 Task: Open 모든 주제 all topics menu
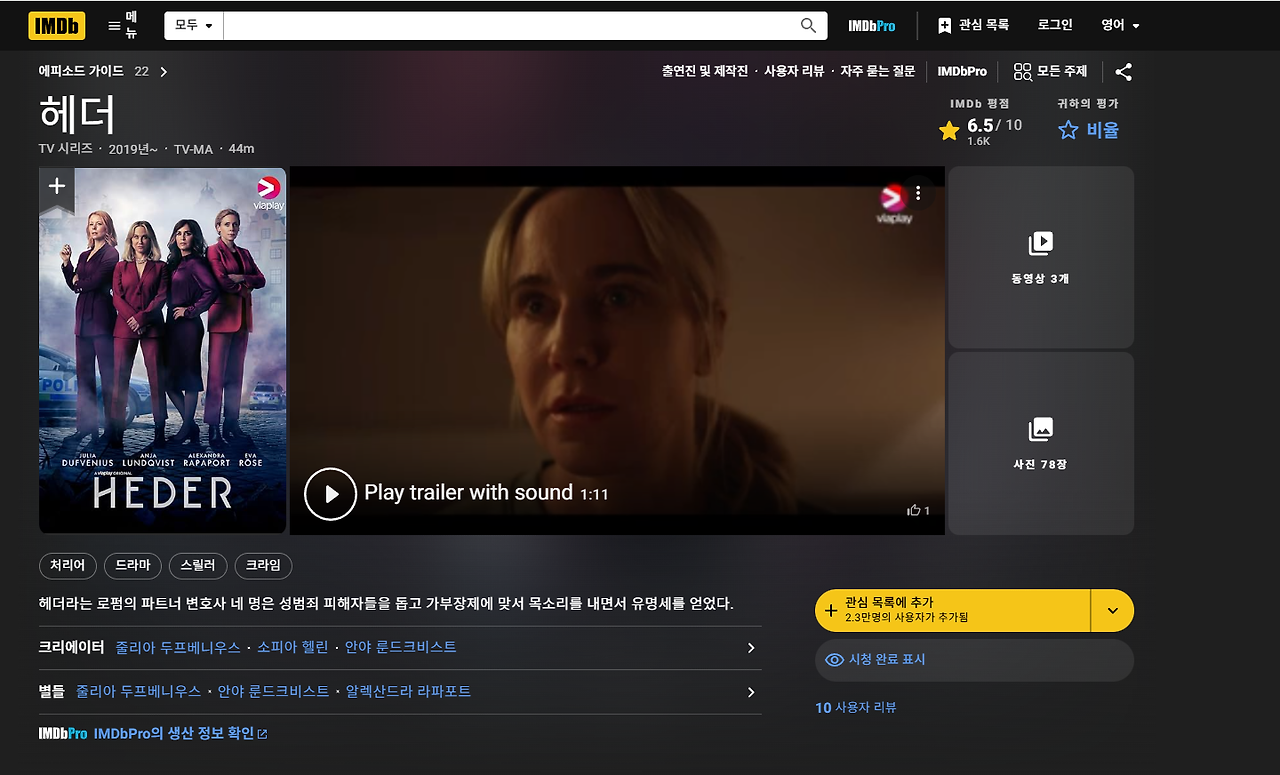[x=1050, y=71]
